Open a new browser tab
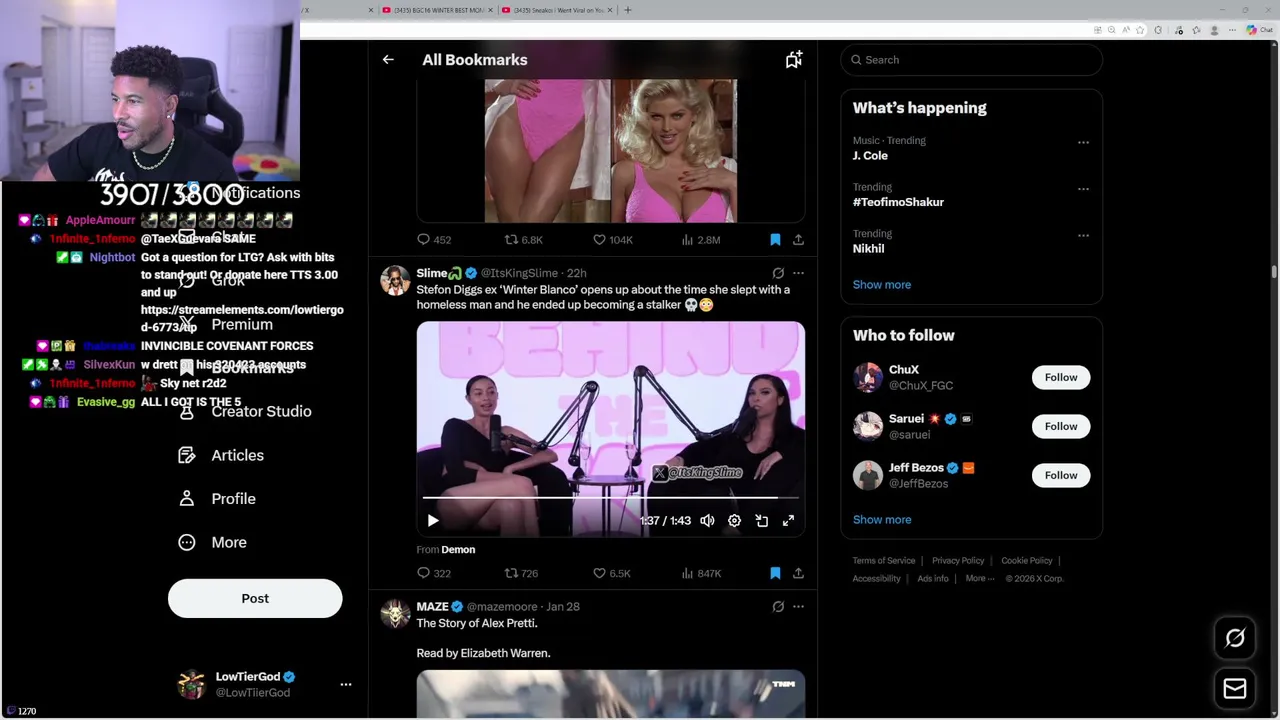 (628, 10)
